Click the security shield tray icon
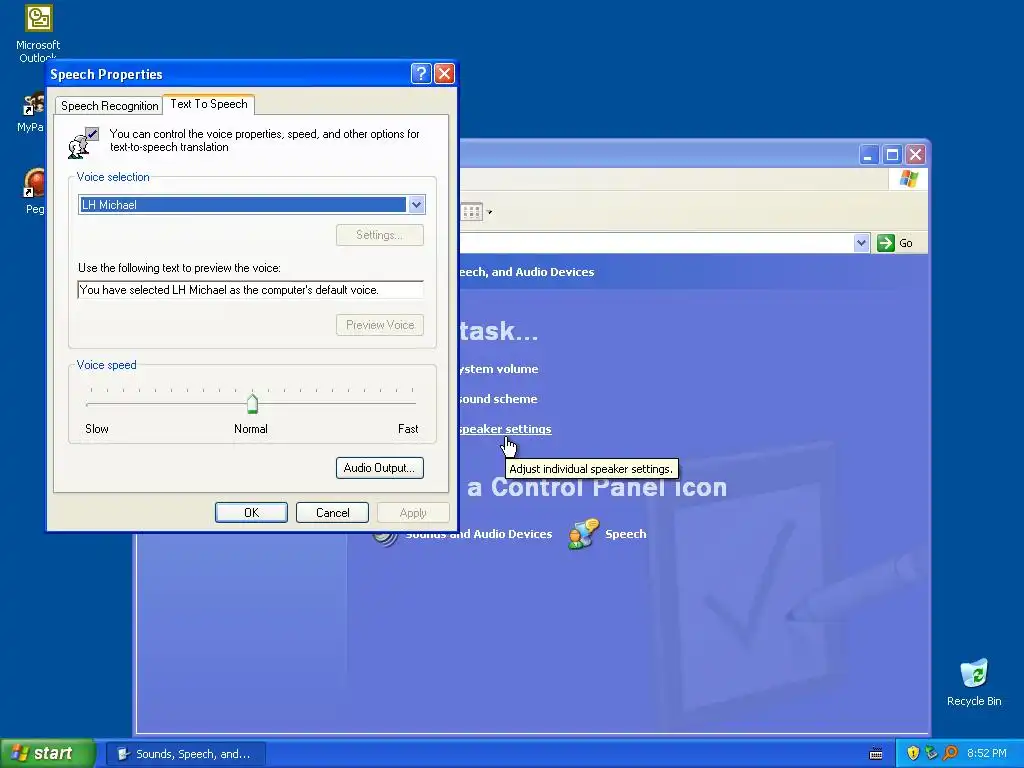The height and width of the screenshot is (768, 1024). (913, 753)
